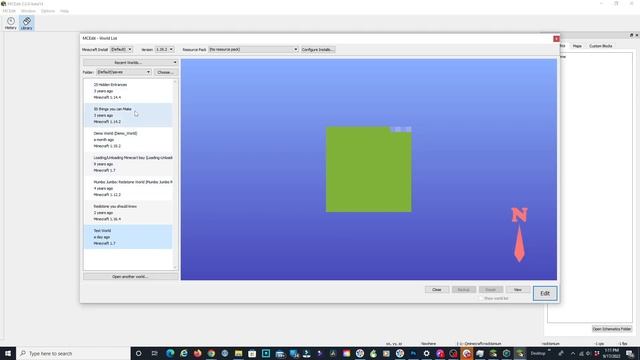This screenshot has height=360, width=640.
Task: Launch Firefox from the taskbar
Action: (198, 353)
